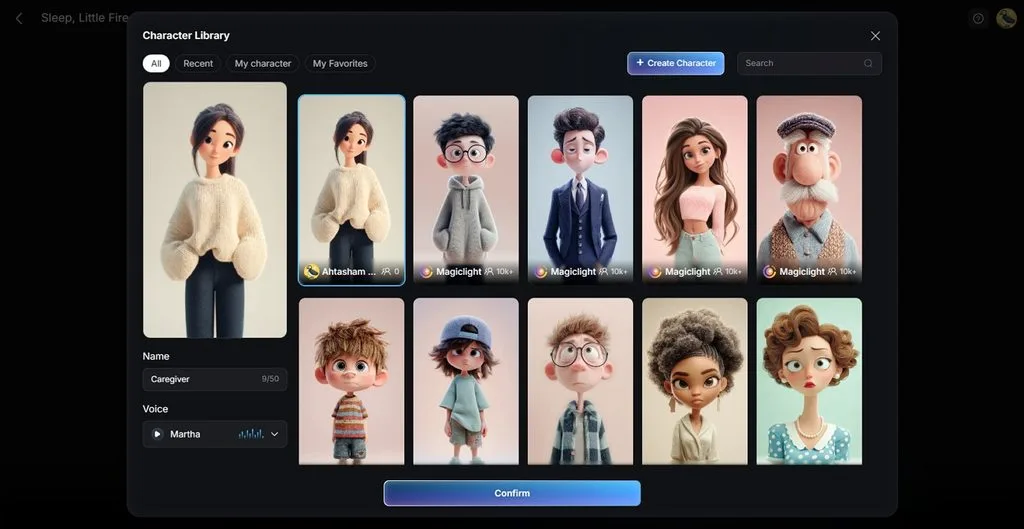Click Magiclight logo on pink top girl card
The height and width of the screenshot is (529, 1024).
coord(655,272)
